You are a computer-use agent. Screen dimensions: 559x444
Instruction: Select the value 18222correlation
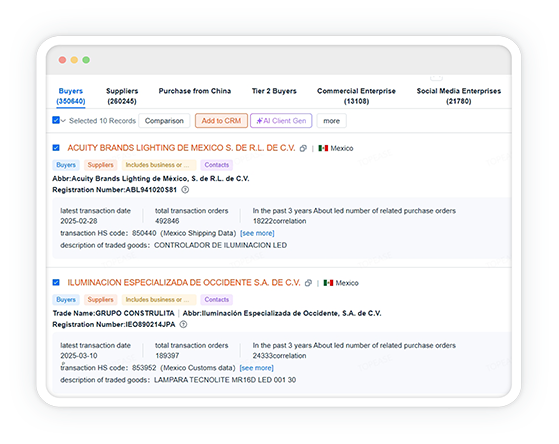coord(280,221)
